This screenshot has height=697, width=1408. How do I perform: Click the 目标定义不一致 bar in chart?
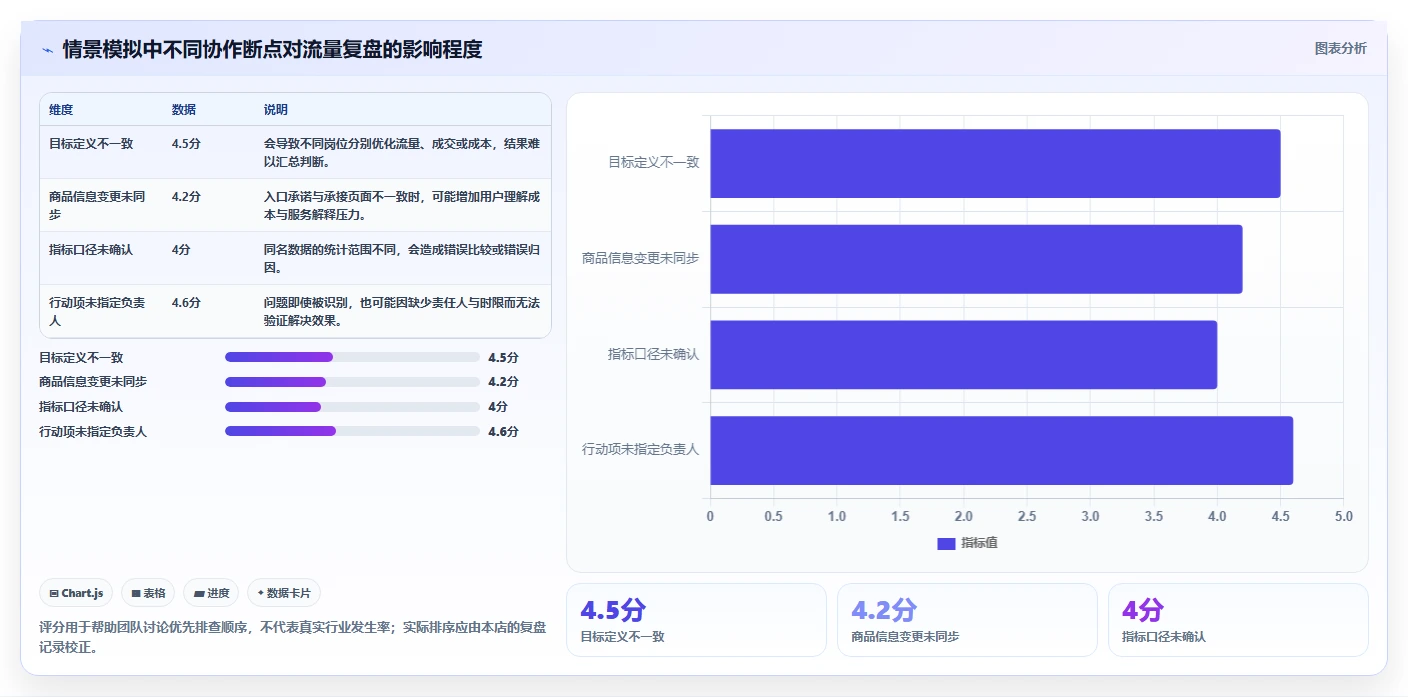[x=995, y=163]
